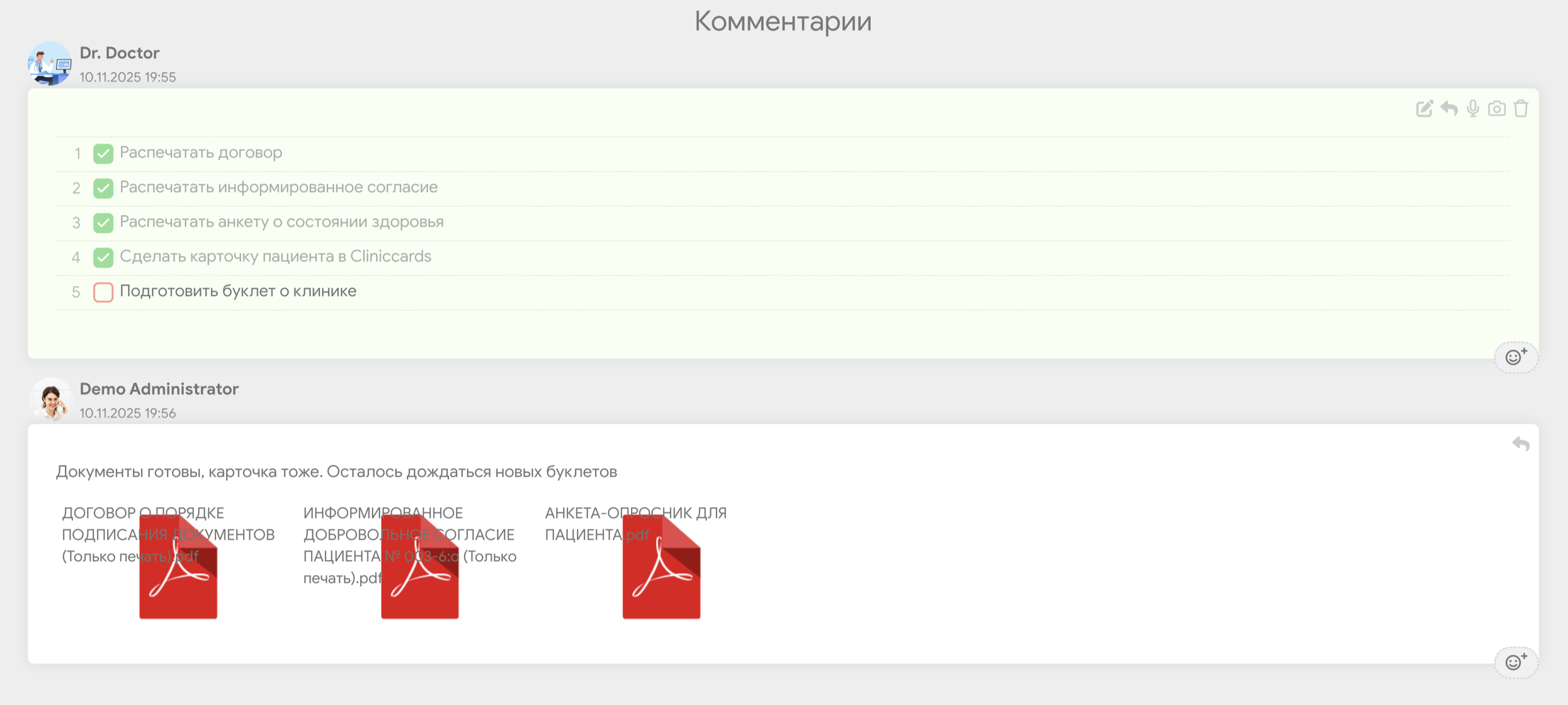Image resolution: width=1568 pixels, height=705 pixels.
Task: Check the Подготовить буклет о клинике checkbox
Action: [x=103, y=292]
